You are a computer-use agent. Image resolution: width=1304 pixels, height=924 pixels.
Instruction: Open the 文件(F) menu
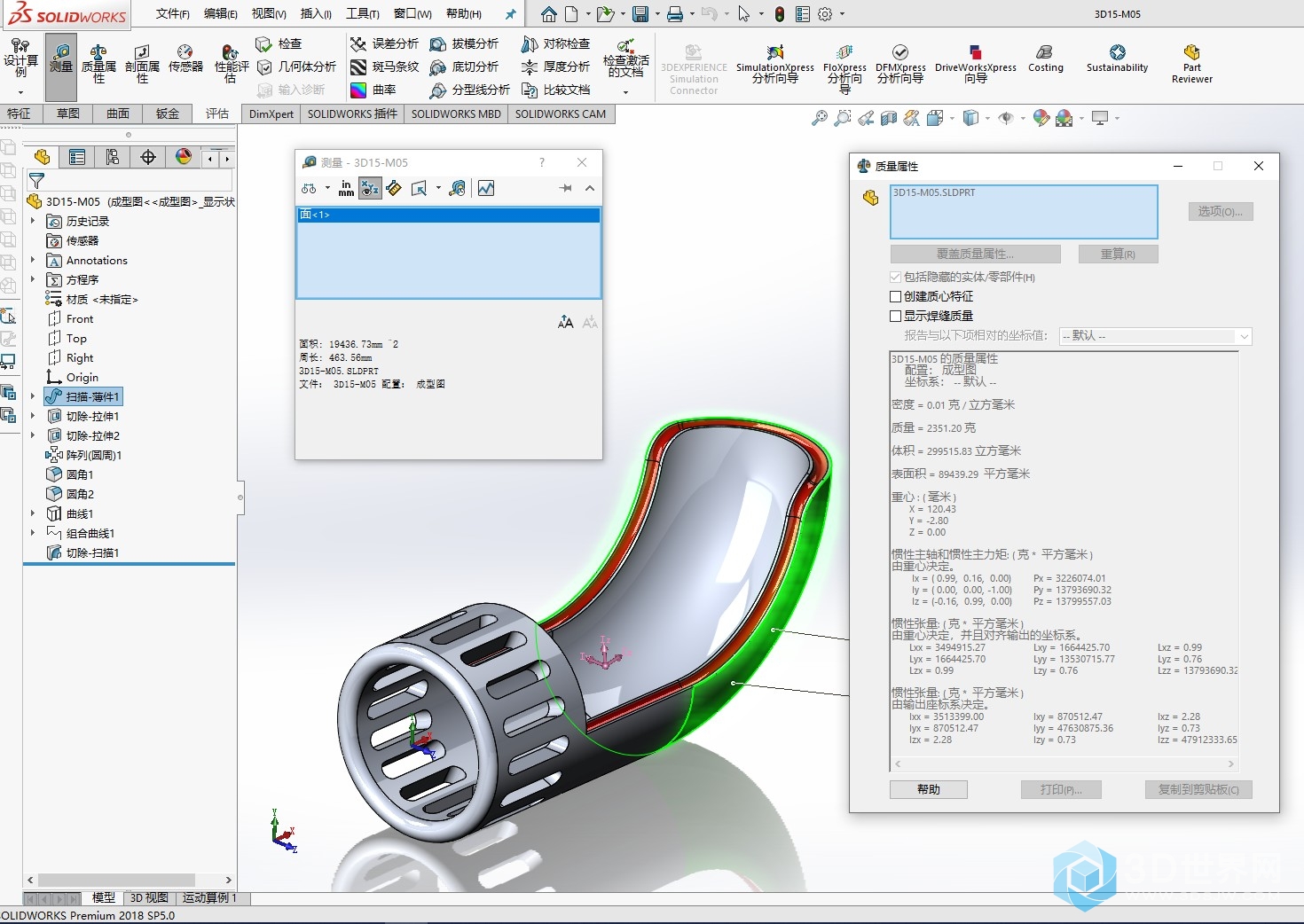(172, 13)
